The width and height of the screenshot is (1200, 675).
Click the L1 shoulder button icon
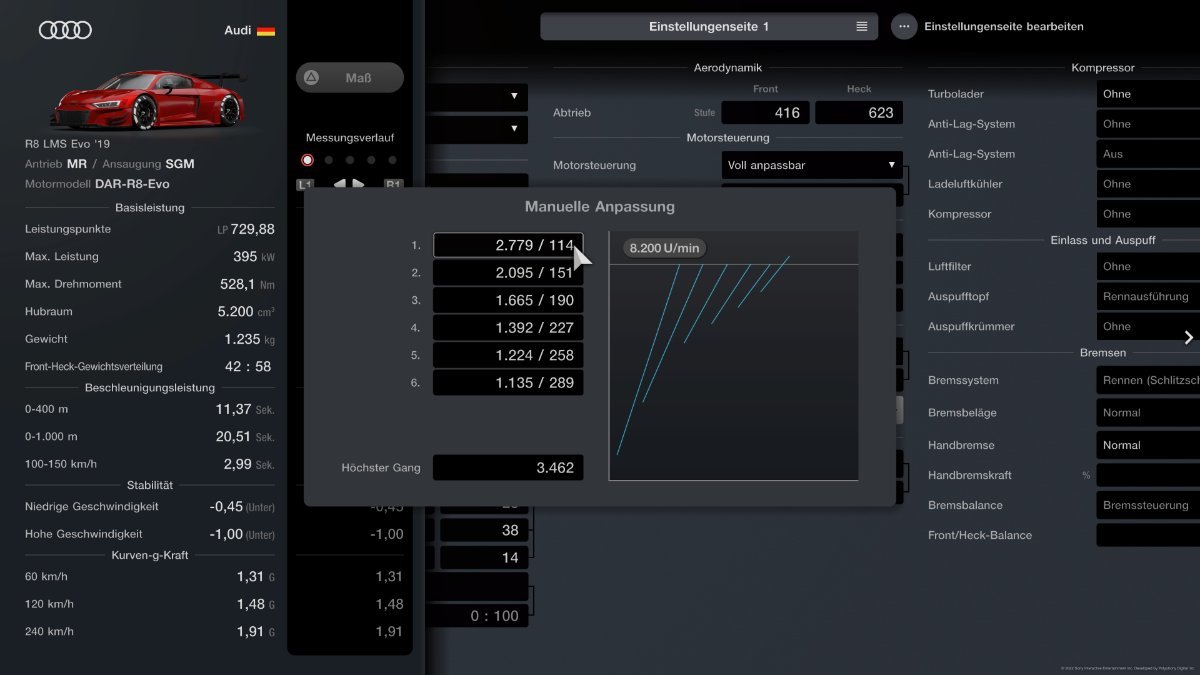[x=306, y=184]
